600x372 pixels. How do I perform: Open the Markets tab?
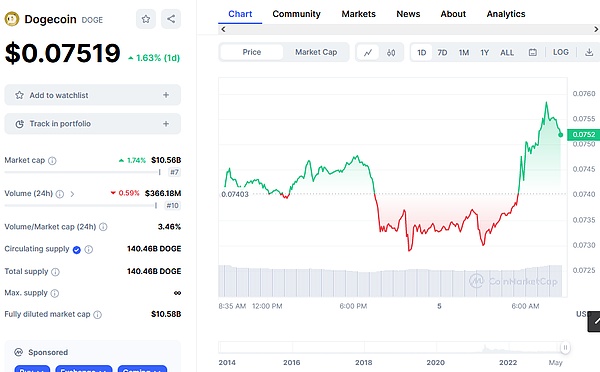tap(359, 14)
